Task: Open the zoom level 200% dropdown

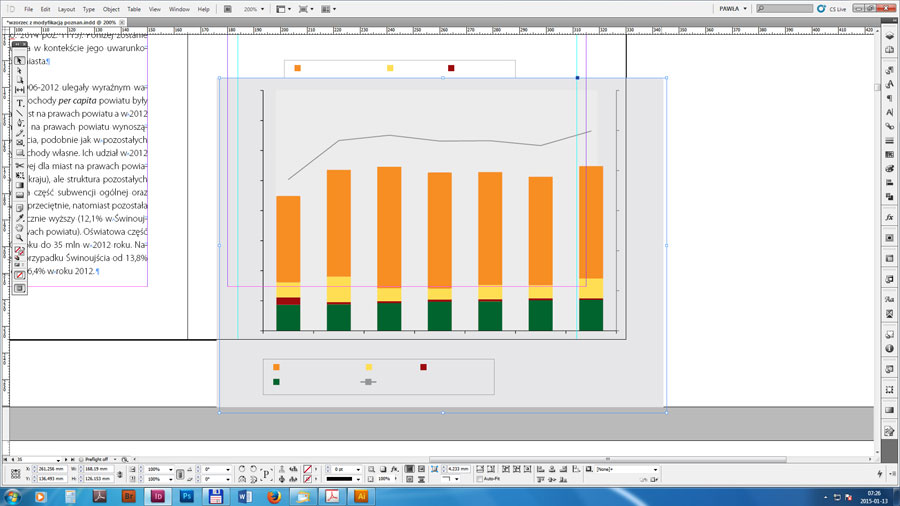Action: coord(253,9)
